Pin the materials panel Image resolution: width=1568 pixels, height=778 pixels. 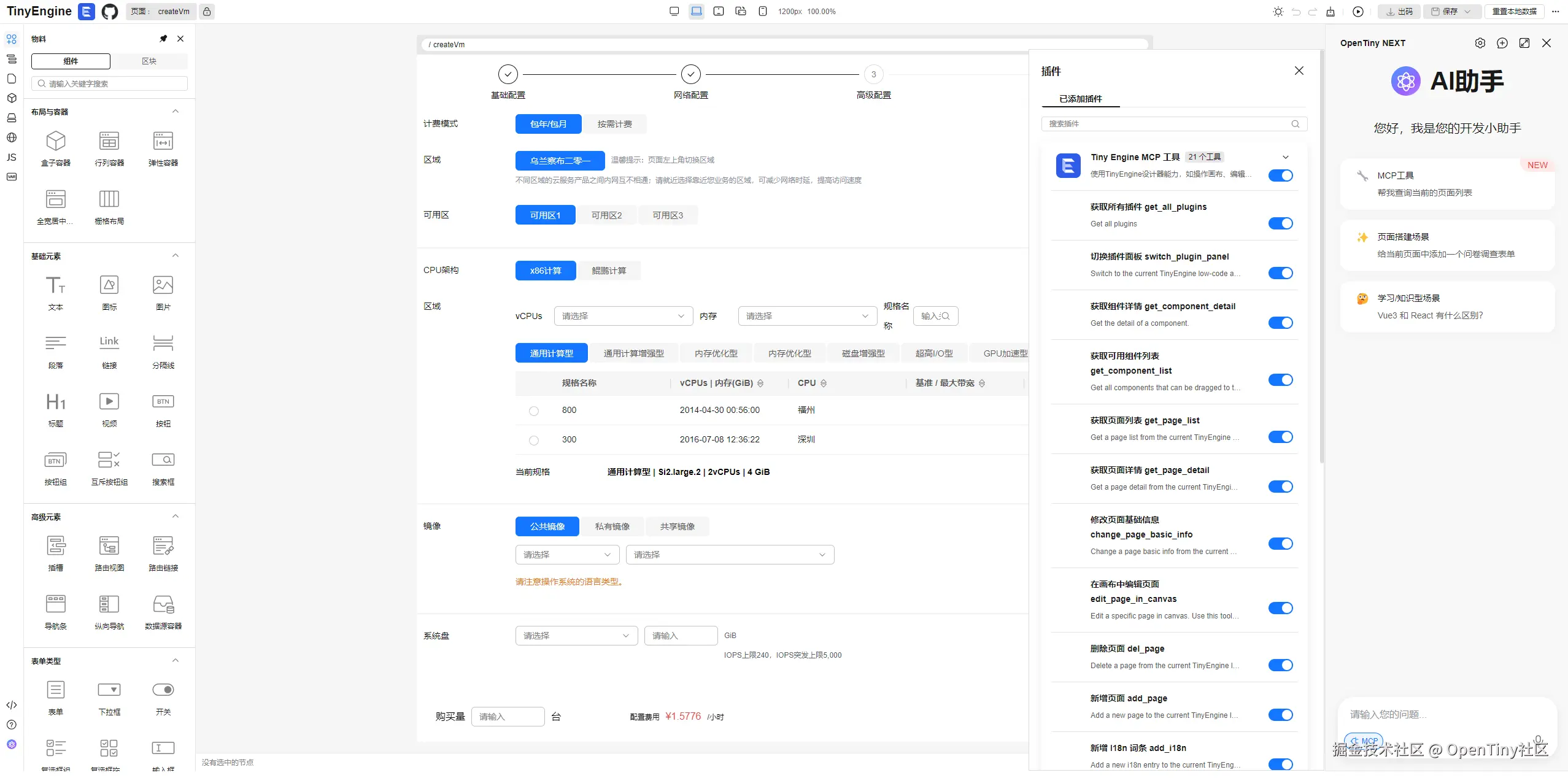tap(163, 39)
